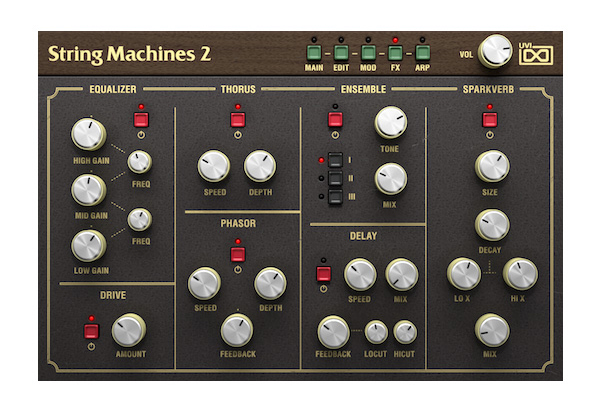The width and height of the screenshot is (600, 418).
Task: Click the HIGH GAIN knob
Action: [x=89, y=134]
